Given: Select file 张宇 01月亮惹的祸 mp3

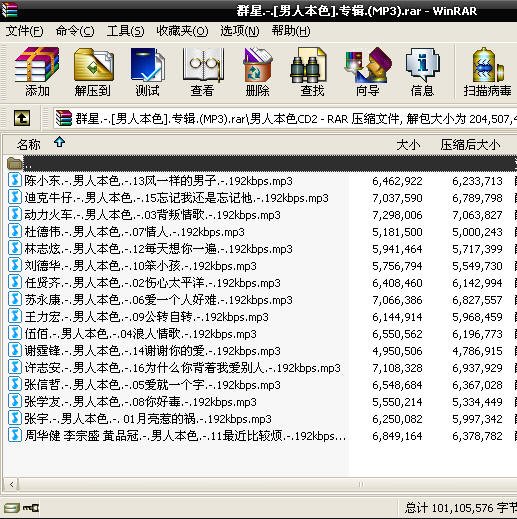Looking at the screenshot, I should click(x=148, y=419).
